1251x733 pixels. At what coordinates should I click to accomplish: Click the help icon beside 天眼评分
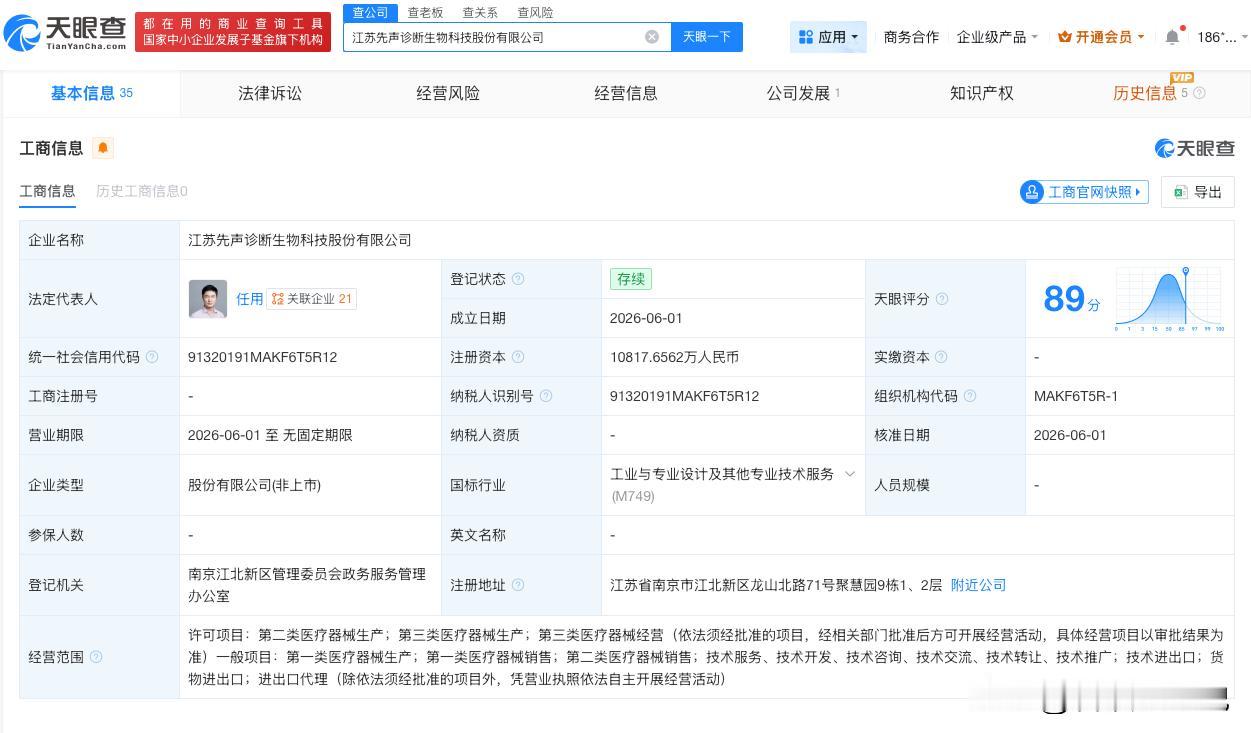coord(942,299)
